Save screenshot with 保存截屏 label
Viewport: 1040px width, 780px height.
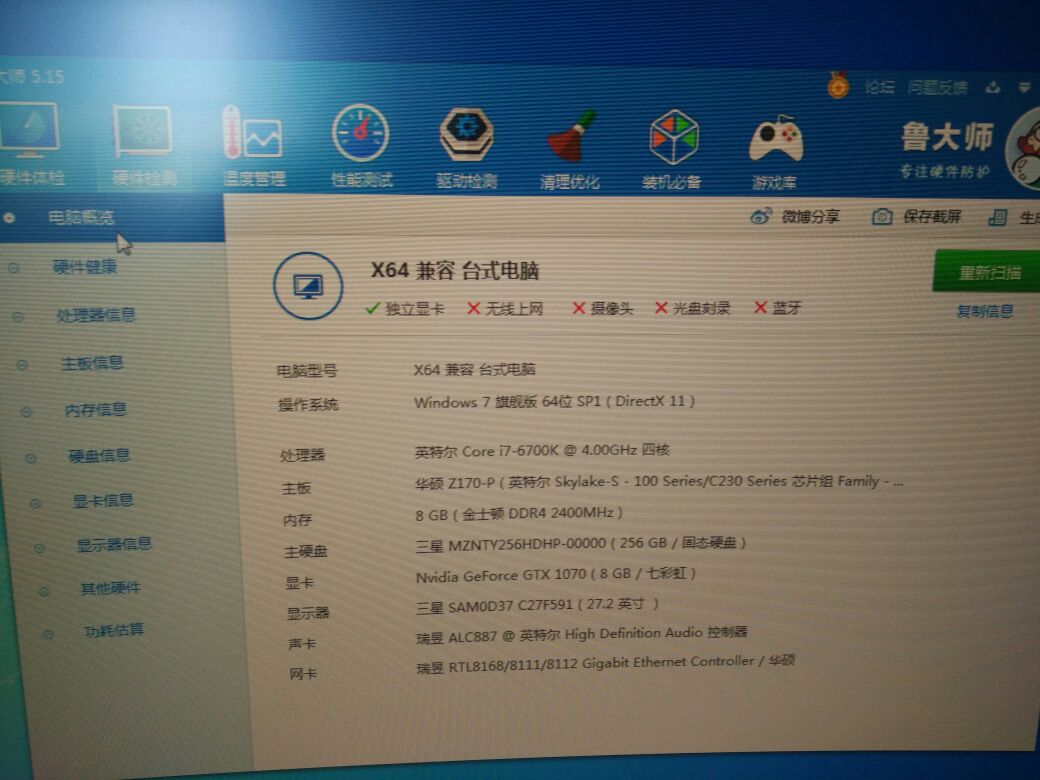(x=932, y=216)
